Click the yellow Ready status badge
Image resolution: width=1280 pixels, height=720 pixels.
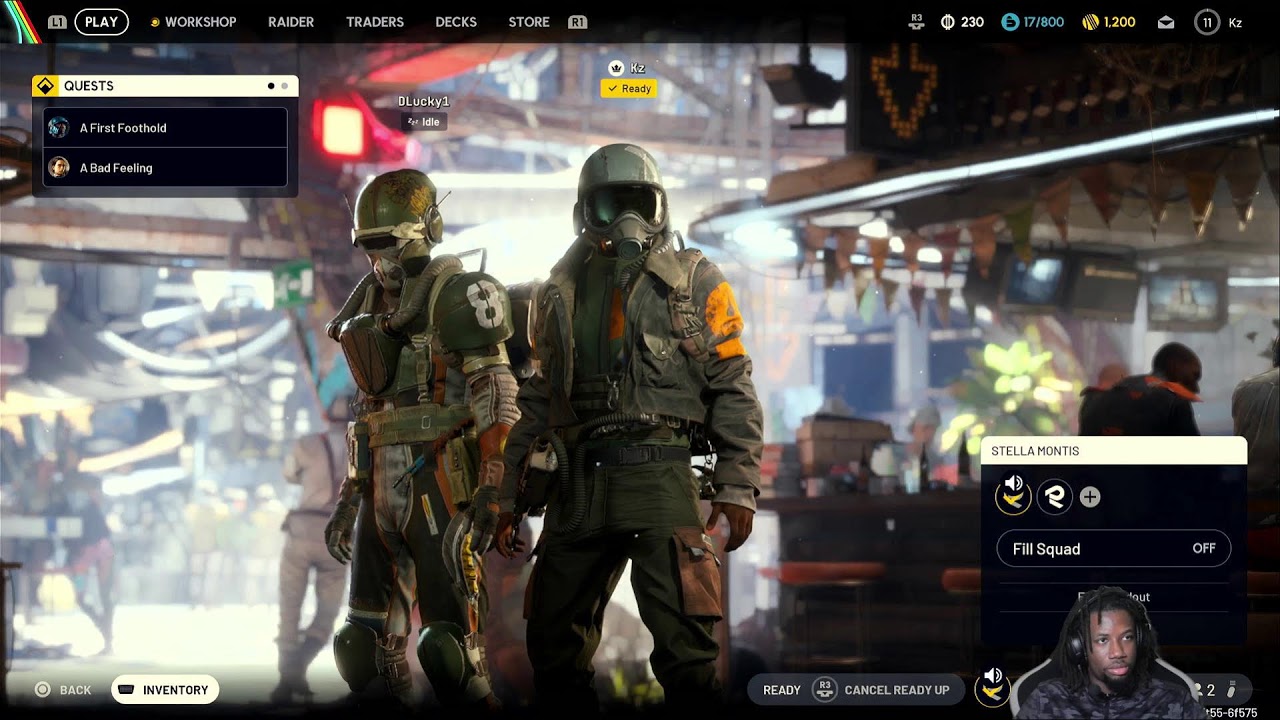point(629,88)
